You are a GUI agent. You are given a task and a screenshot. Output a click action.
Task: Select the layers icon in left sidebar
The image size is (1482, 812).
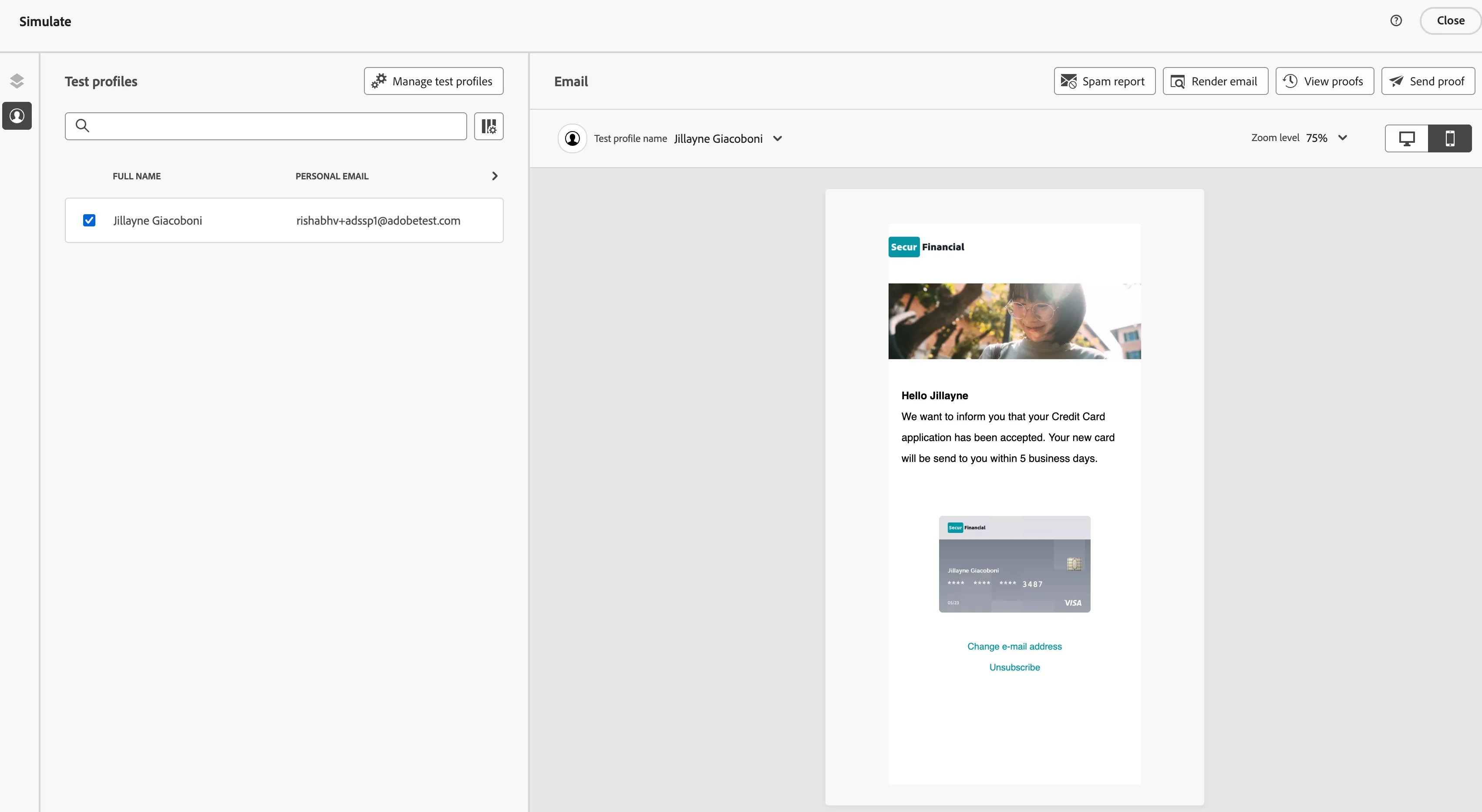point(17,81)
